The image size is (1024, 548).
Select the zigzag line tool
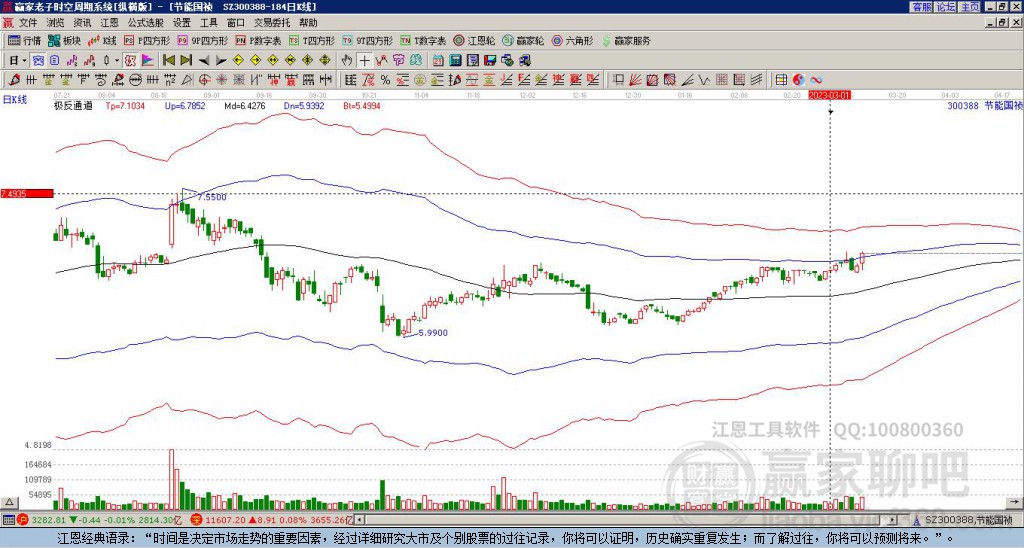(704, 80)
